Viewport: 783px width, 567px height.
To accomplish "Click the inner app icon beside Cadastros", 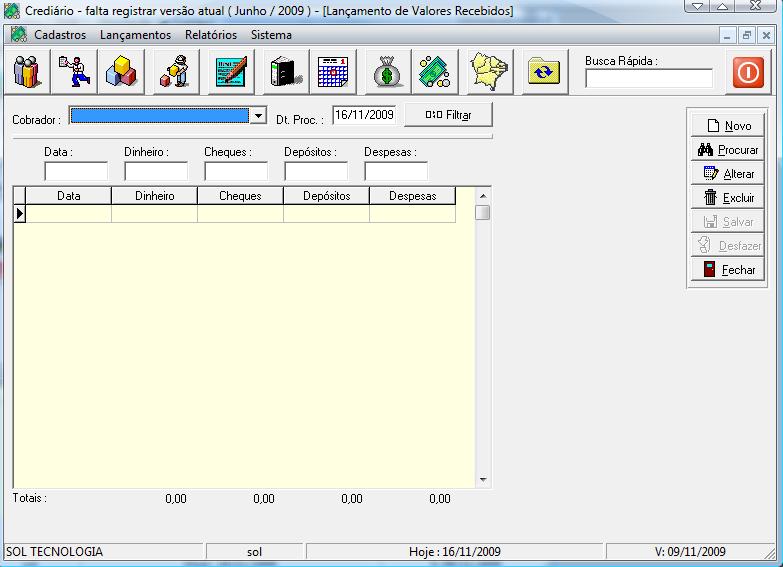I will pos(18,34).
